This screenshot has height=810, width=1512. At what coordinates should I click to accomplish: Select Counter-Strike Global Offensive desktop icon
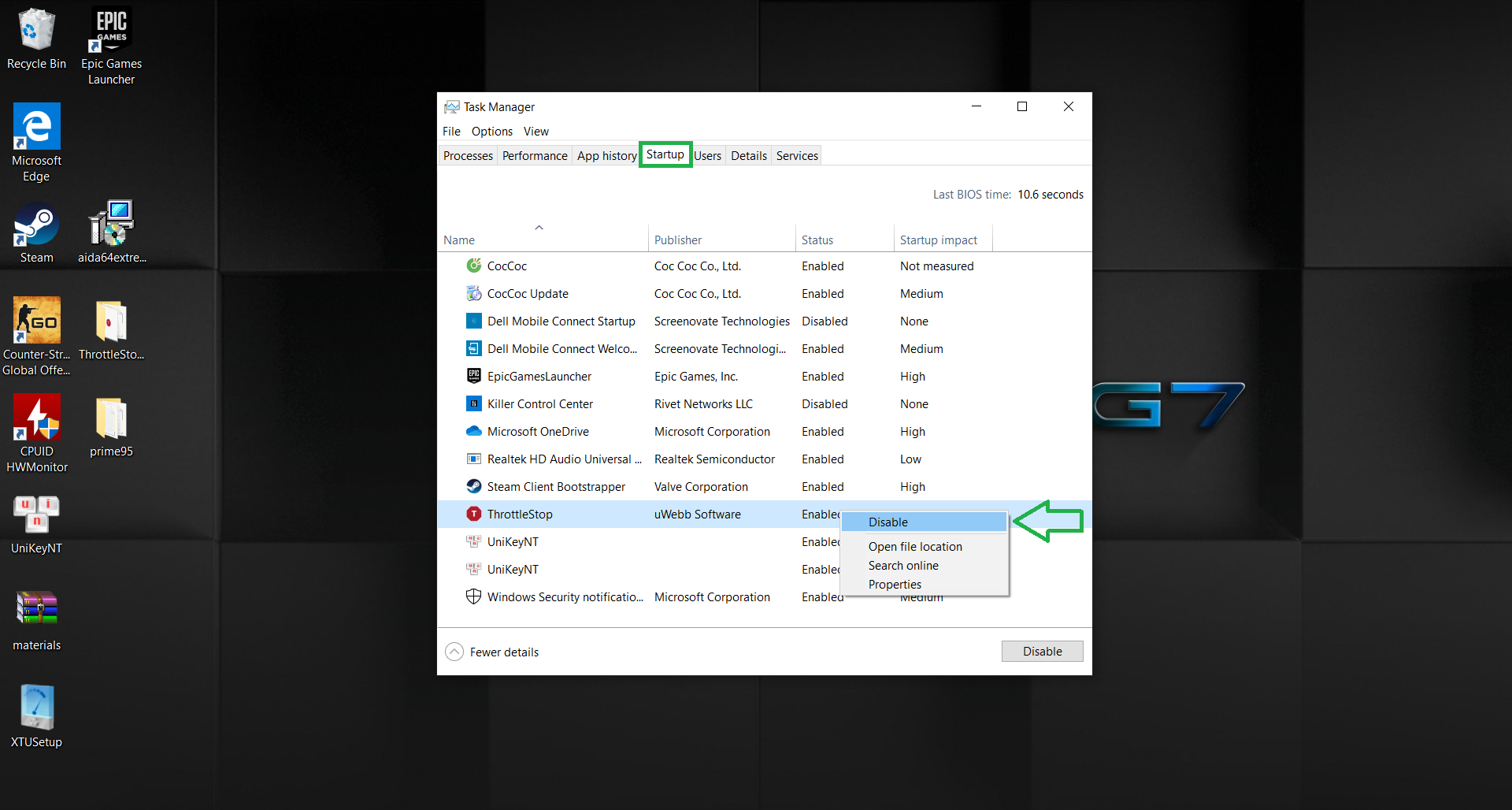click(x=36, y=336)
